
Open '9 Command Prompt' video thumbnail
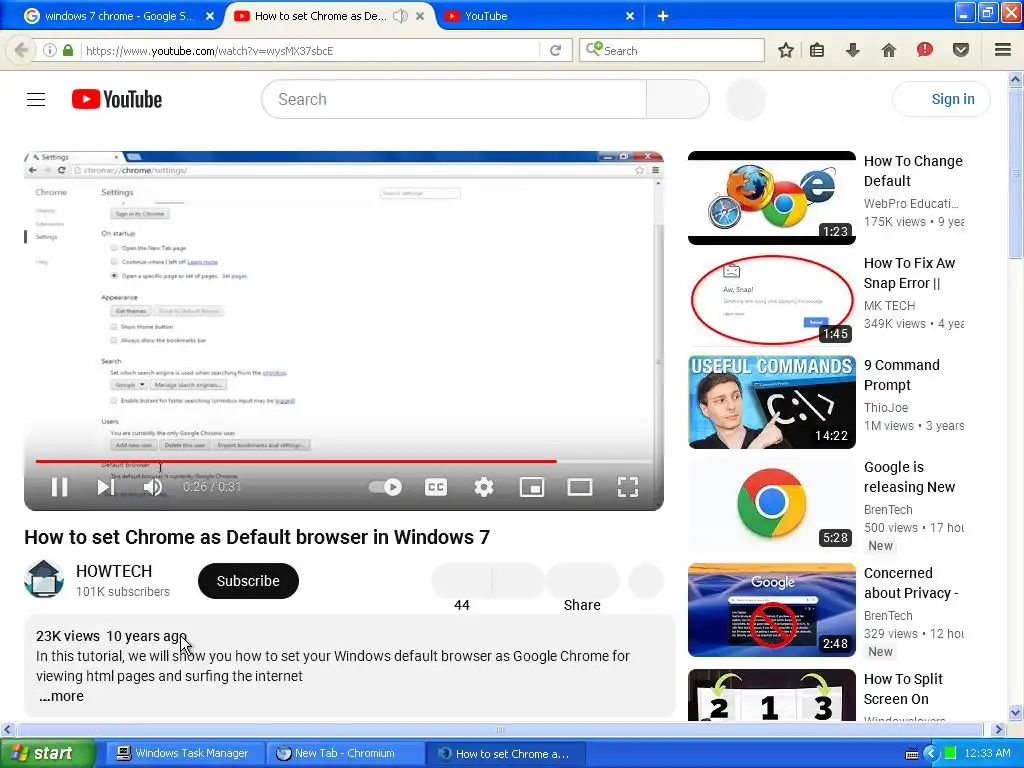point(771,402)
